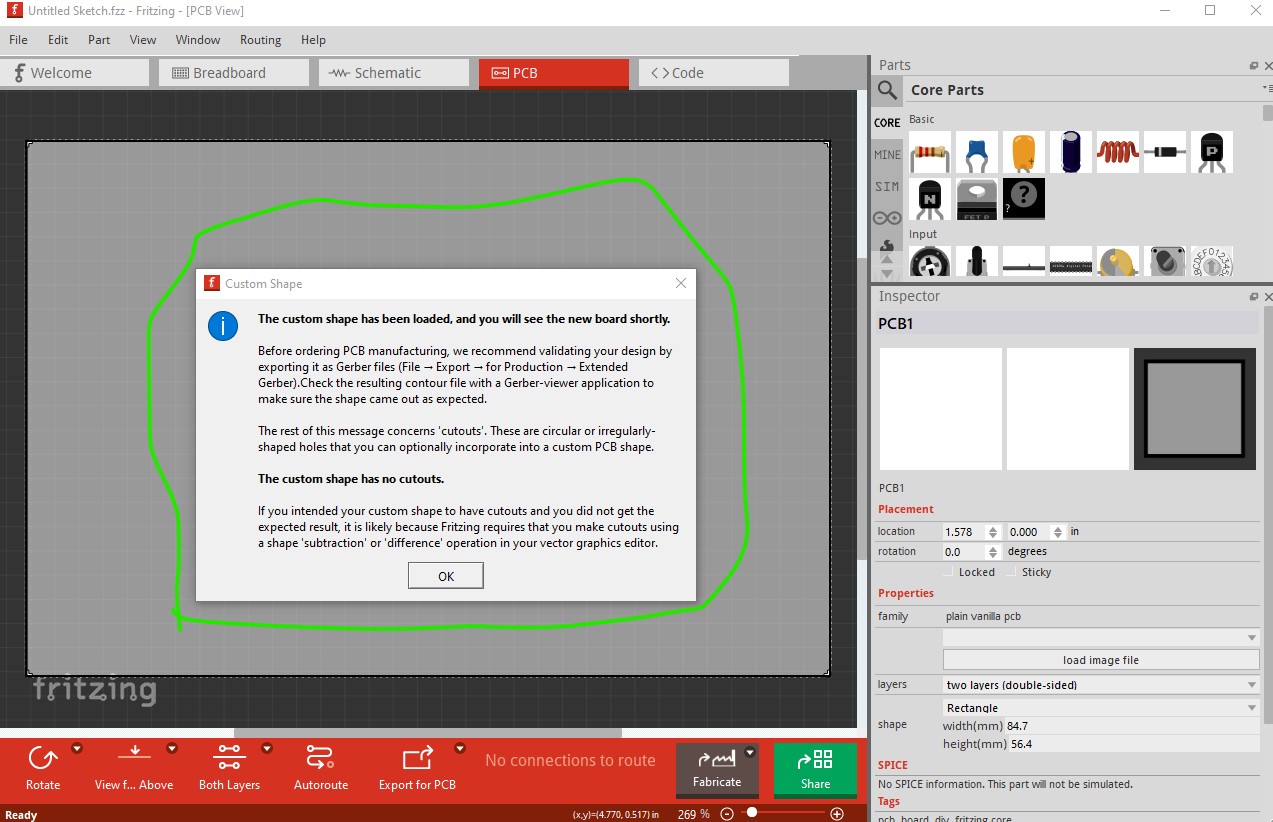1273x822 pixels.
Task: Pick the diode part
Action: (x=1164, y=152)
